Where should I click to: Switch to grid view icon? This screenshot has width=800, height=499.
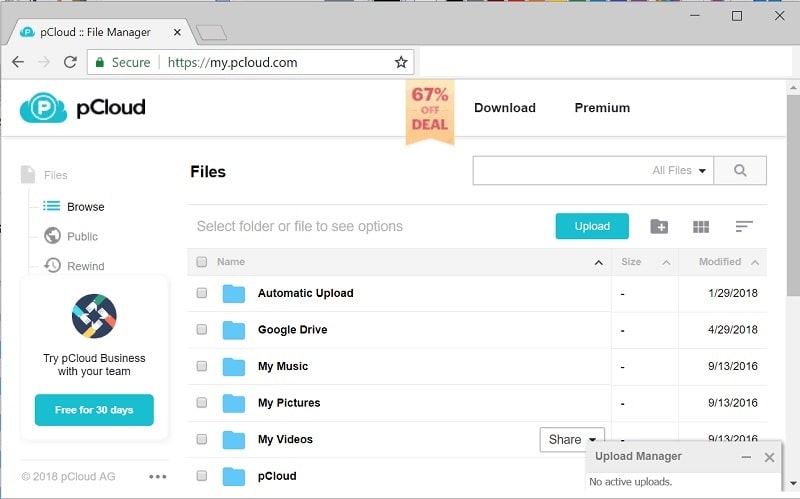point(701,226)
